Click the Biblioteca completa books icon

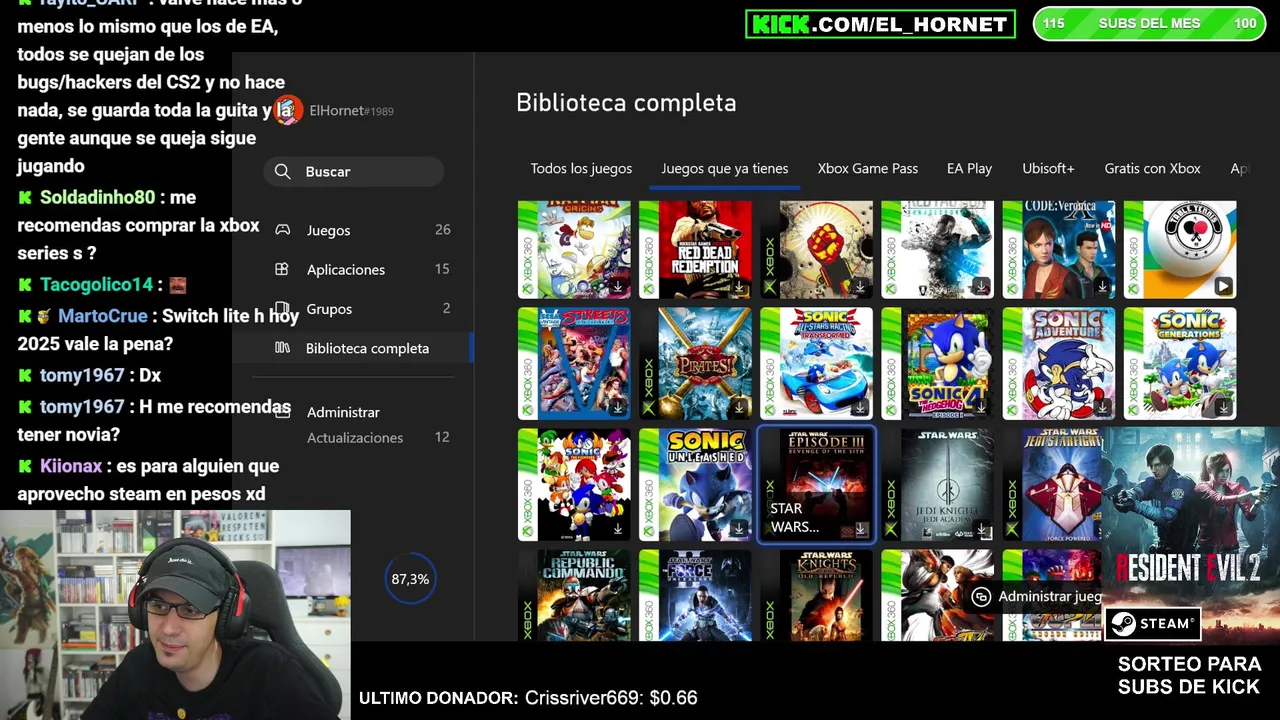283,348
